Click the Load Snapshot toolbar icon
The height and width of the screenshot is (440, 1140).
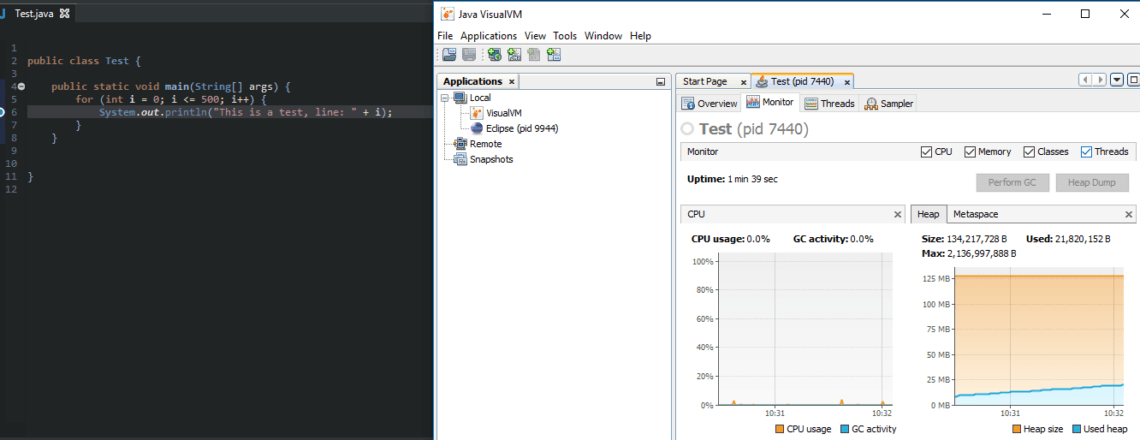[449, 55]
